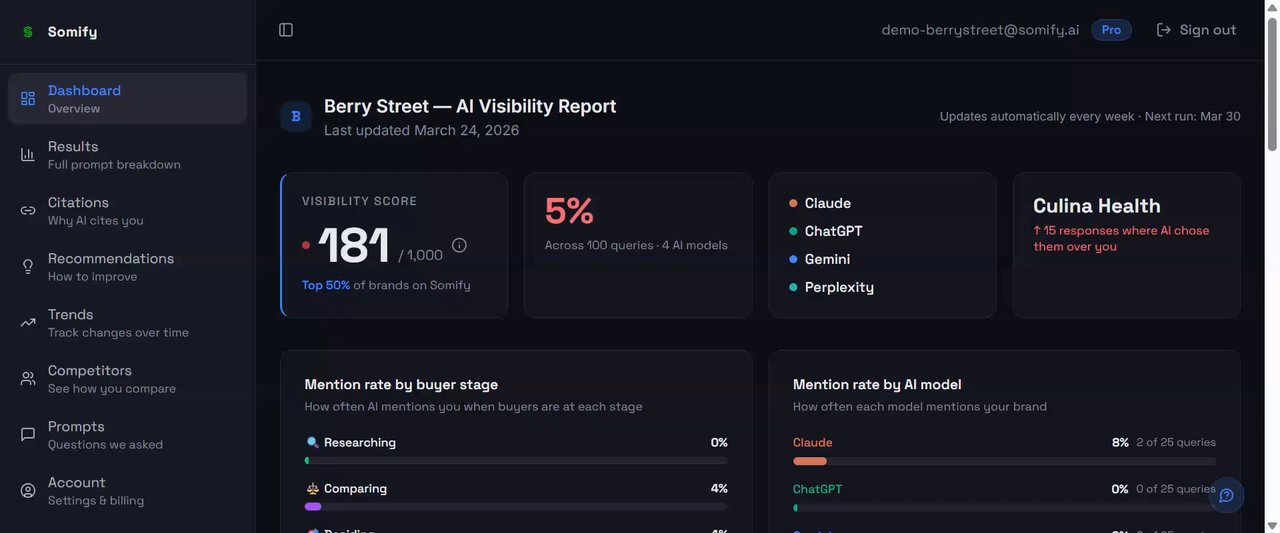The image size is (1280, 533).
Task: Click the Competitors people icon
Action: click(28, 378)
